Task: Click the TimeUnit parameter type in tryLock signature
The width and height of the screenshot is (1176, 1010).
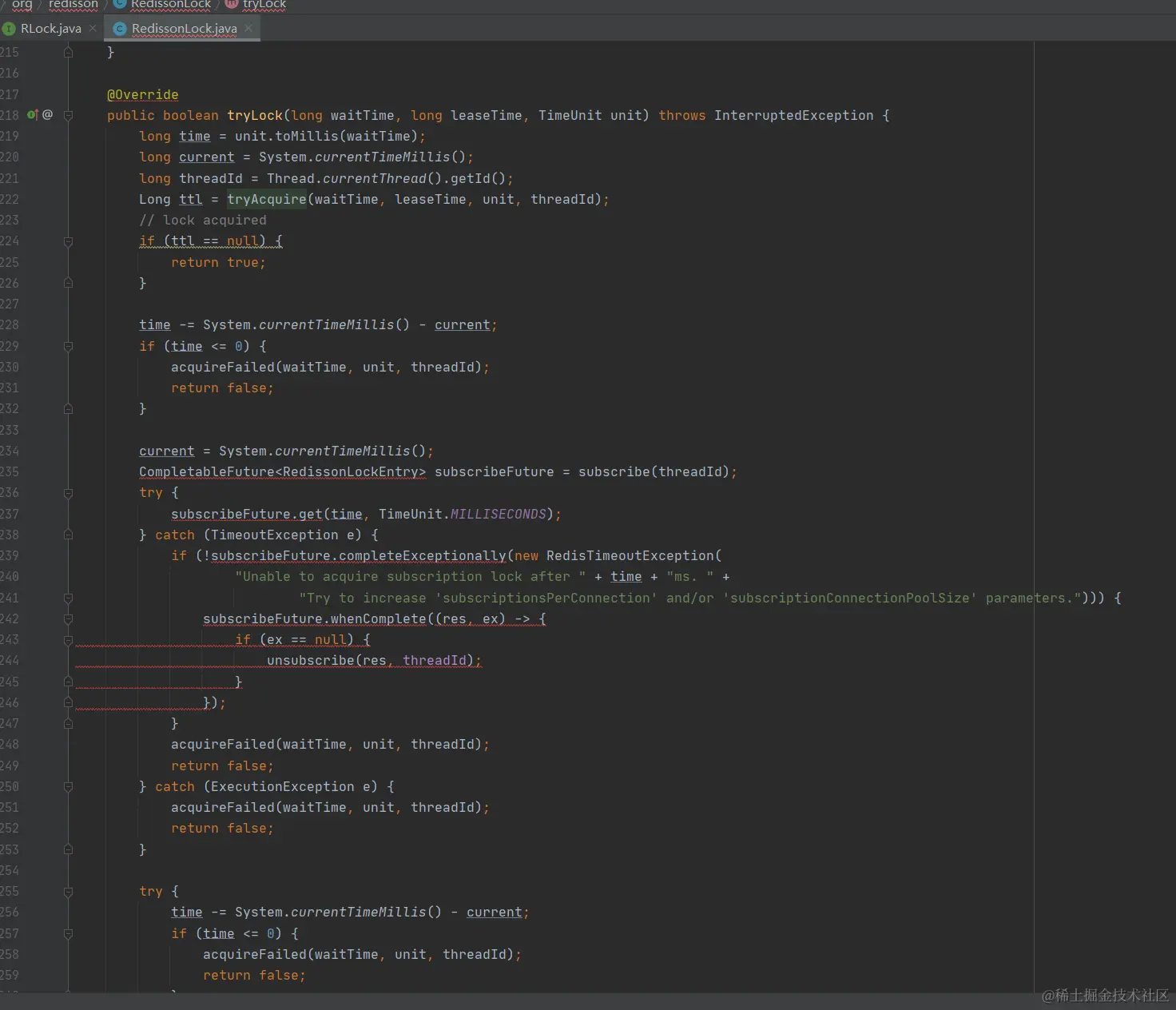Action: [570, 115]
